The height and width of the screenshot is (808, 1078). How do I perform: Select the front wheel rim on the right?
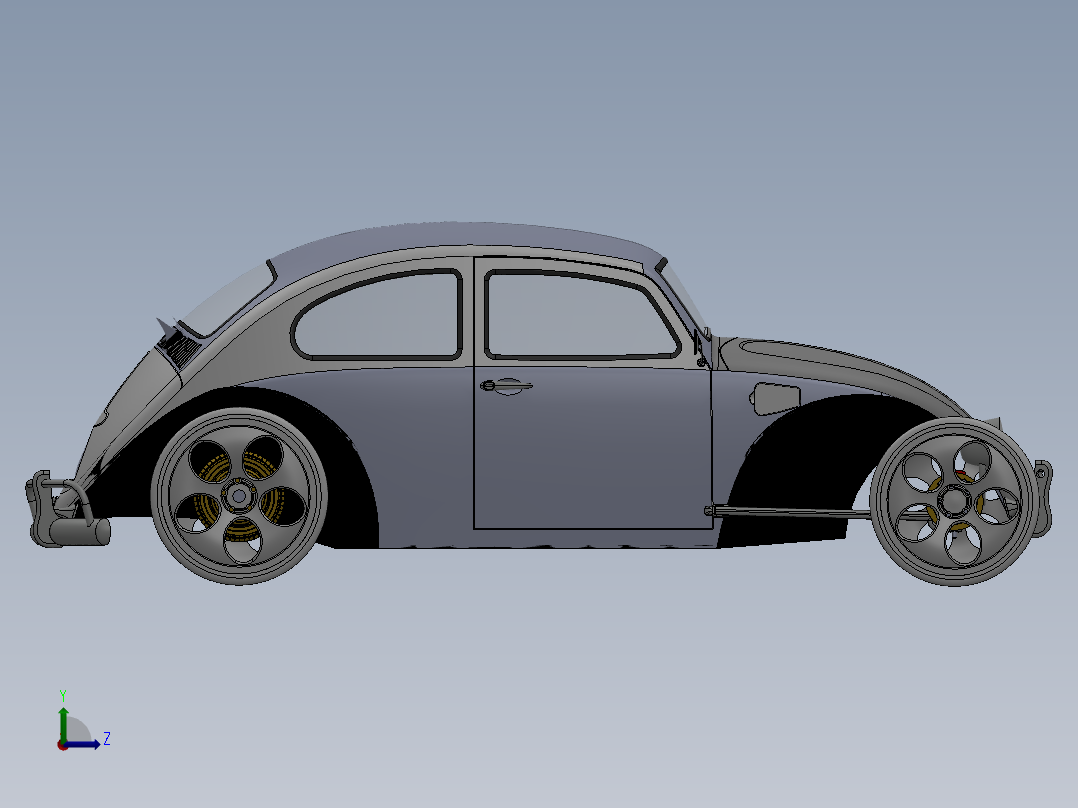pyautogui.click(x=954, y=501)
